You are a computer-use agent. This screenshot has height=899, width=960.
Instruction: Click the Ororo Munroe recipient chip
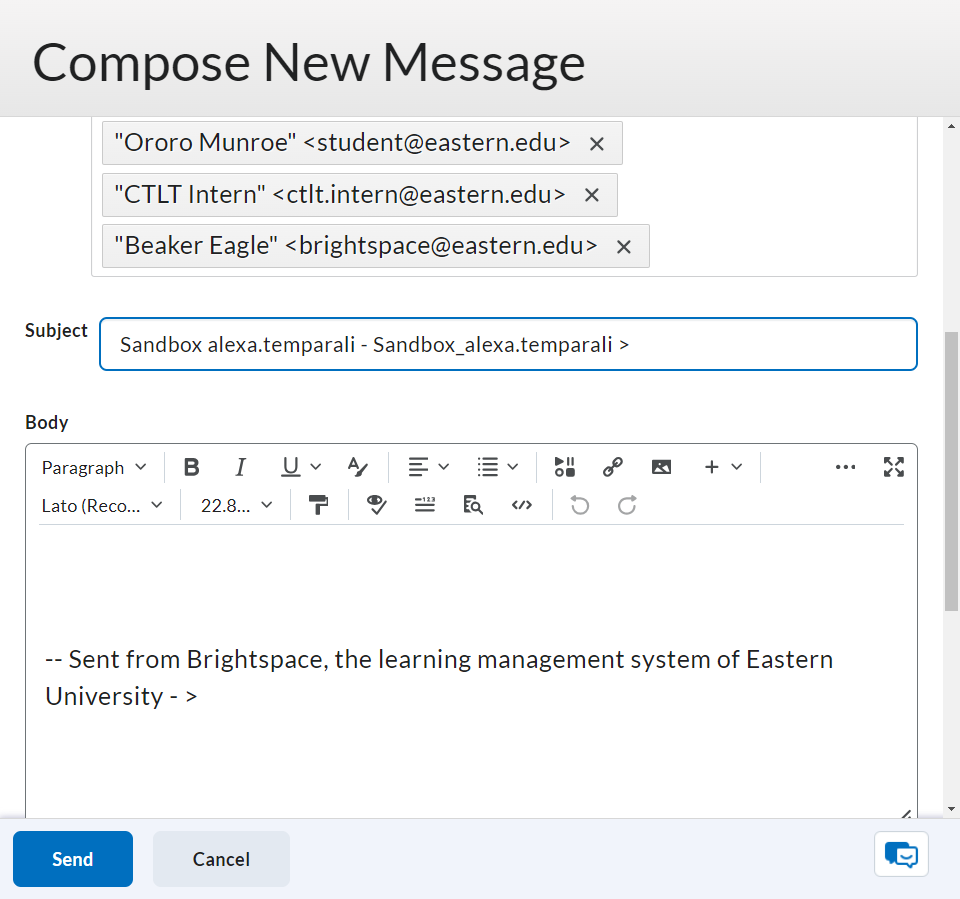point(362,143)
